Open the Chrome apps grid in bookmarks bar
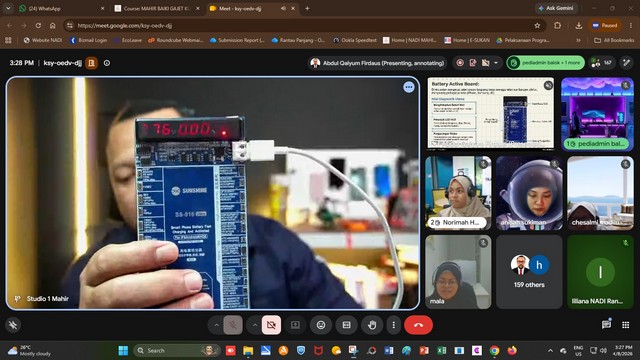 click(8, 40)
